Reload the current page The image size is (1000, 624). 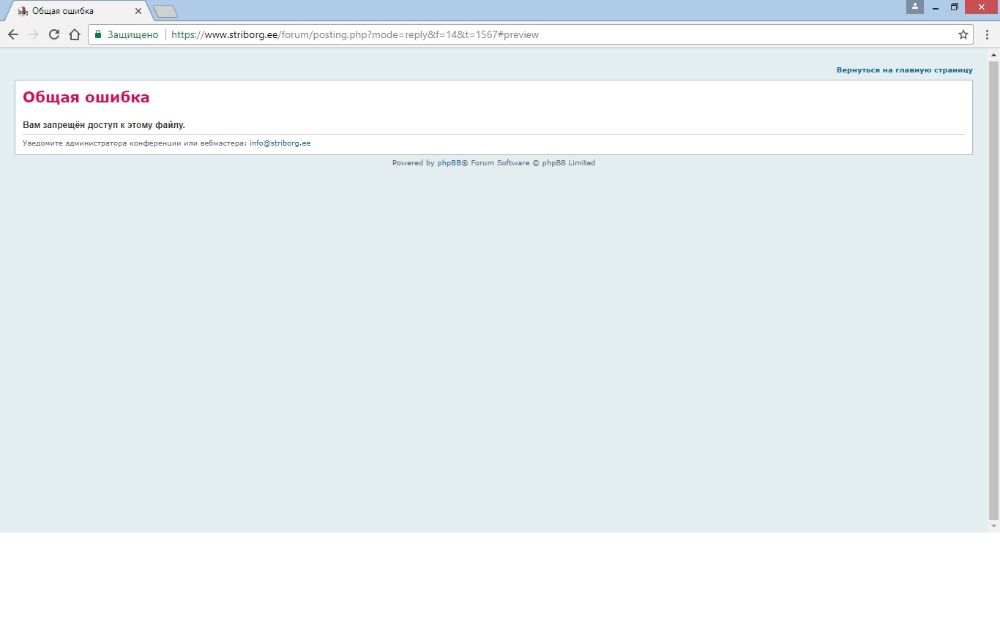(x=54, y=34)
